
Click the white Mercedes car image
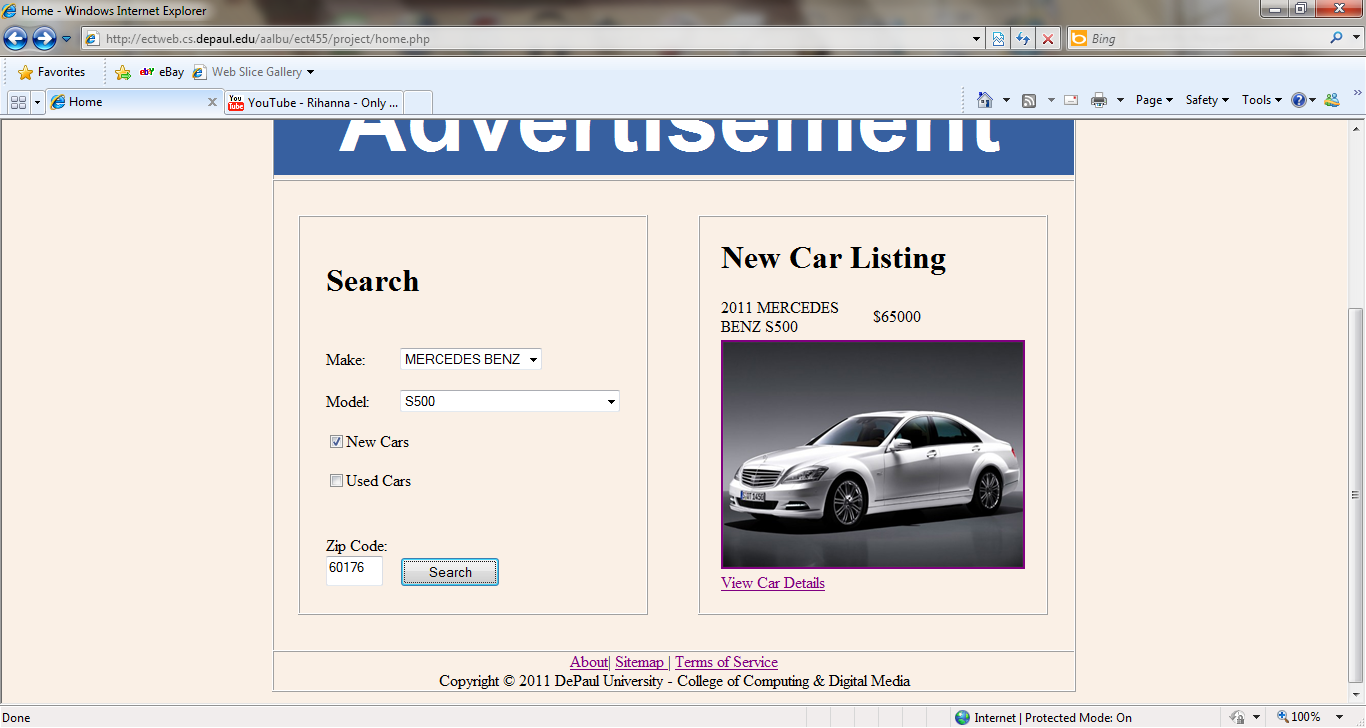point(873,455)
